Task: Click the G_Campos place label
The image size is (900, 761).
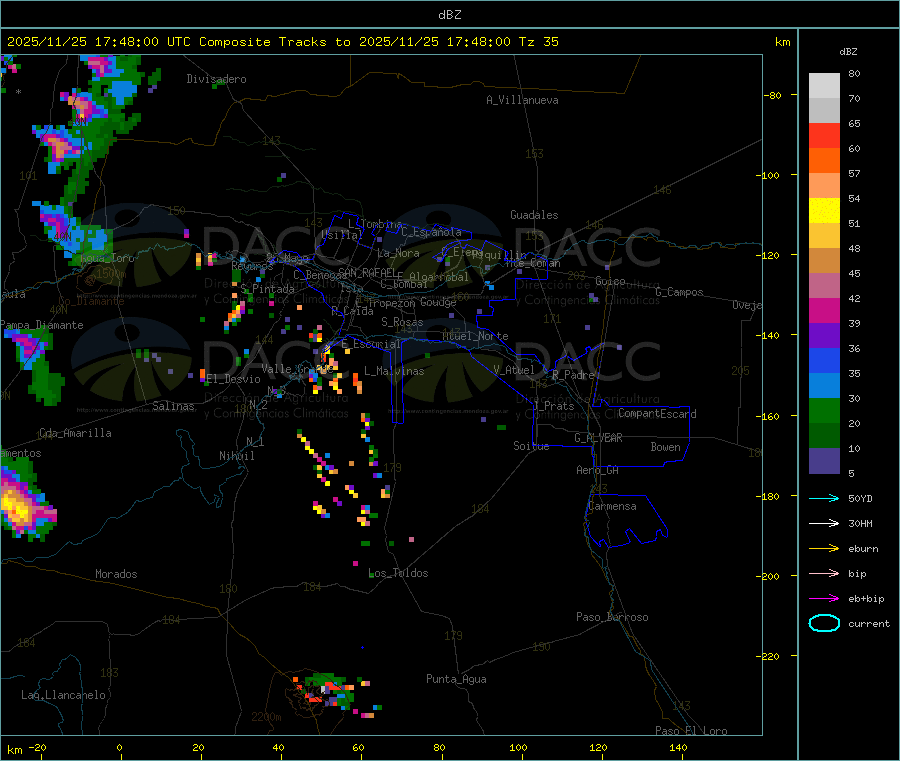Action: pyautogui.click(x=679, y=292)
